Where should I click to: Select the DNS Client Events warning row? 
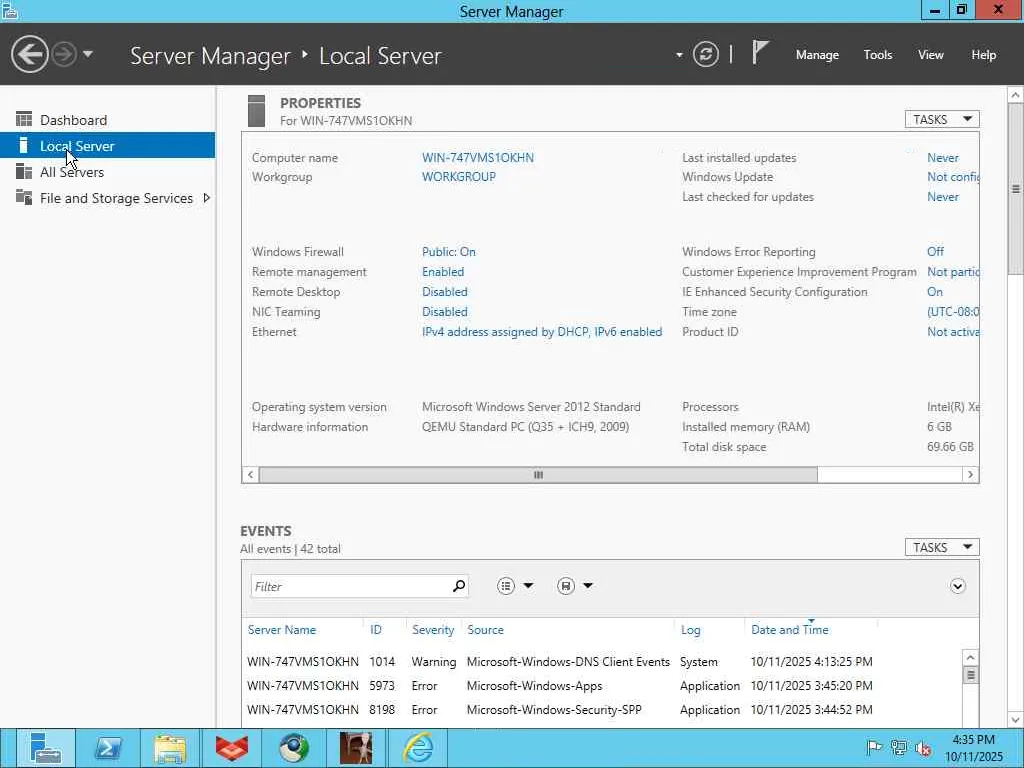[x=601, y=662]
